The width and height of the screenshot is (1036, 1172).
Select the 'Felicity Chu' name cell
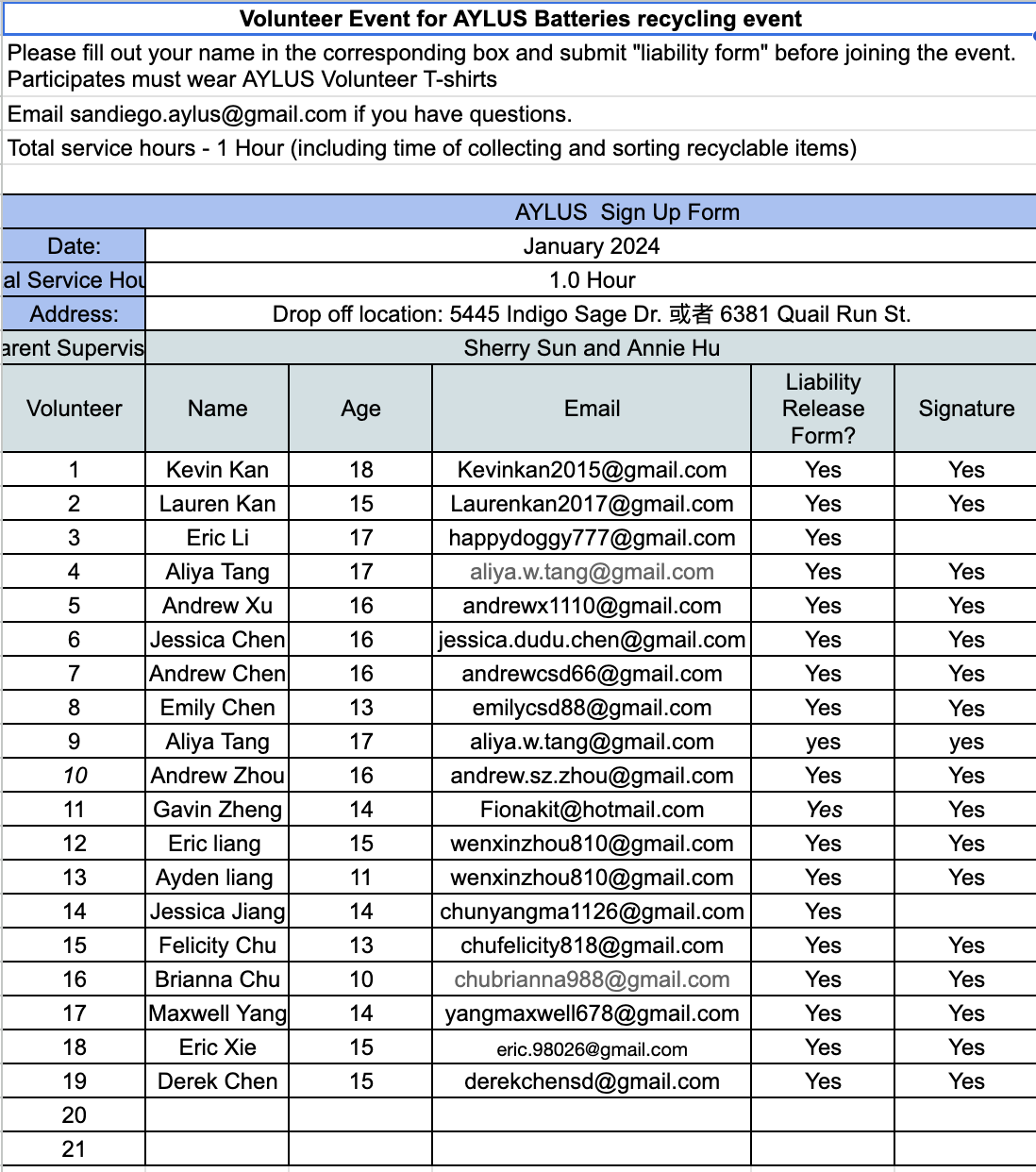218,946
